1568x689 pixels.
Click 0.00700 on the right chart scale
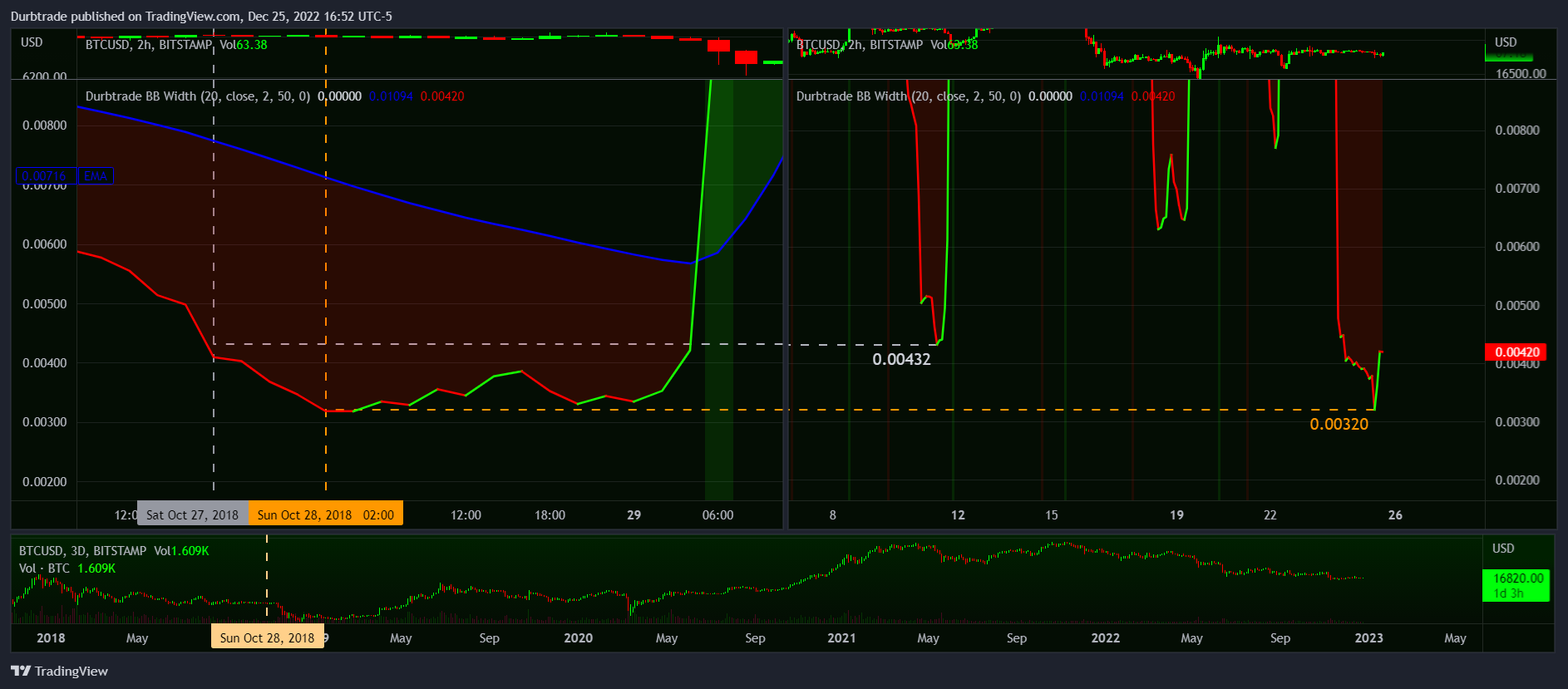1517,189
